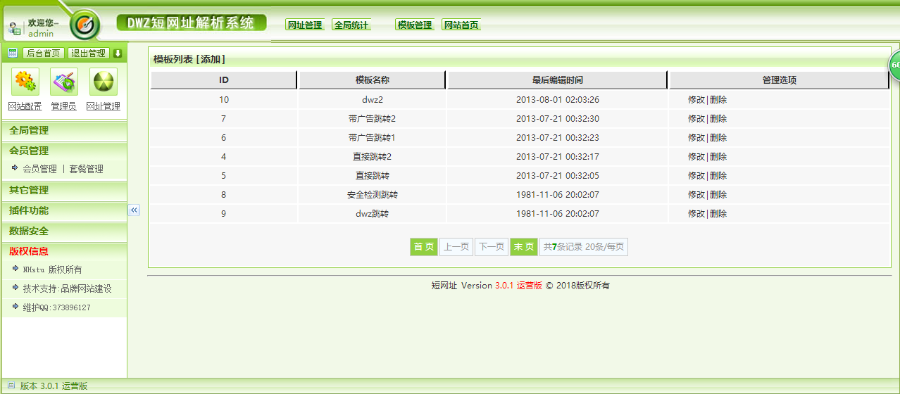Click 修改 for 直接跳转 (ID 5)

click(x=696, y=175)
